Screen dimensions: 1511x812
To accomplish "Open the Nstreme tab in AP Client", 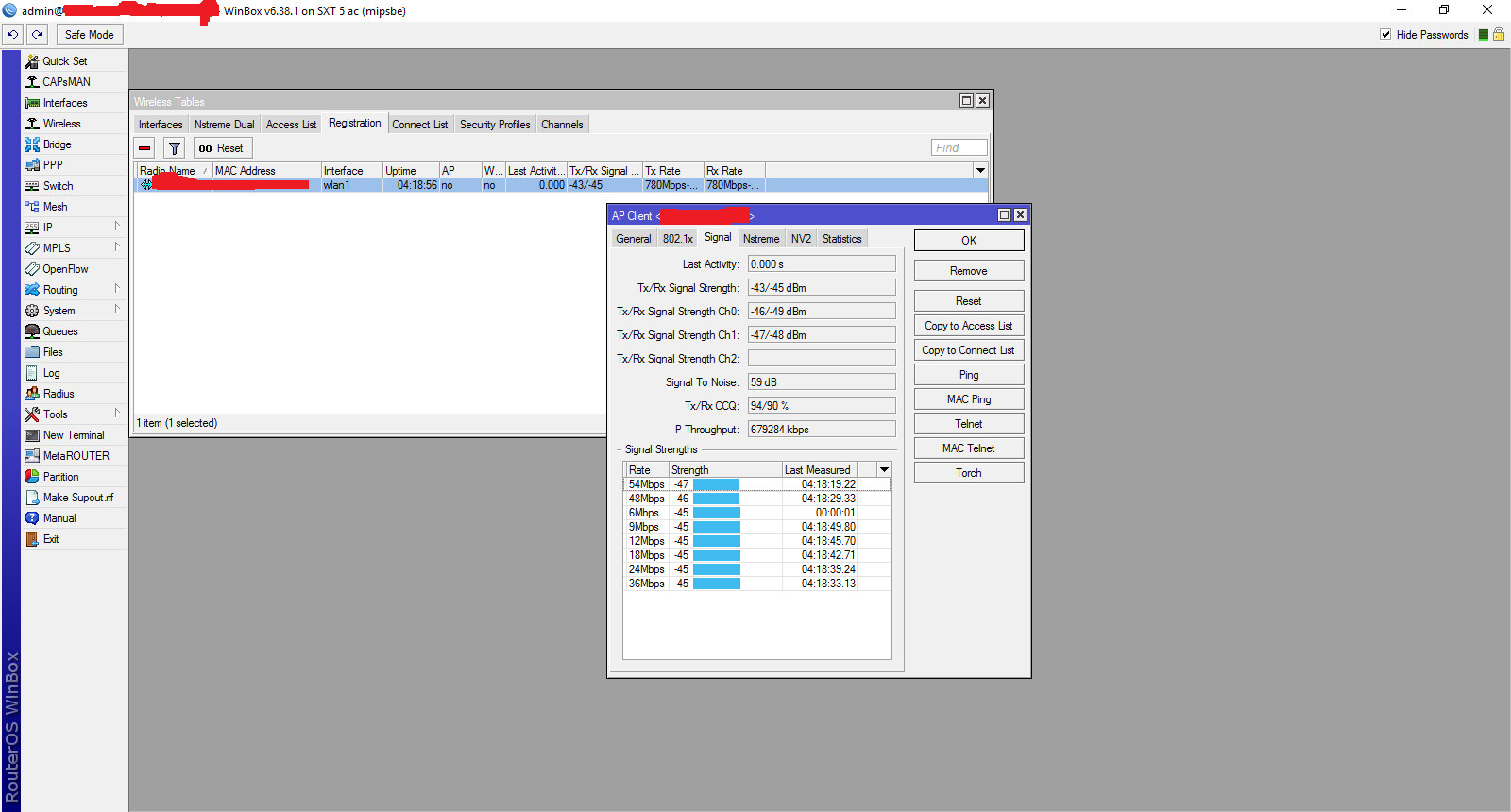I will pyautogui.click(x=761, y=239).
